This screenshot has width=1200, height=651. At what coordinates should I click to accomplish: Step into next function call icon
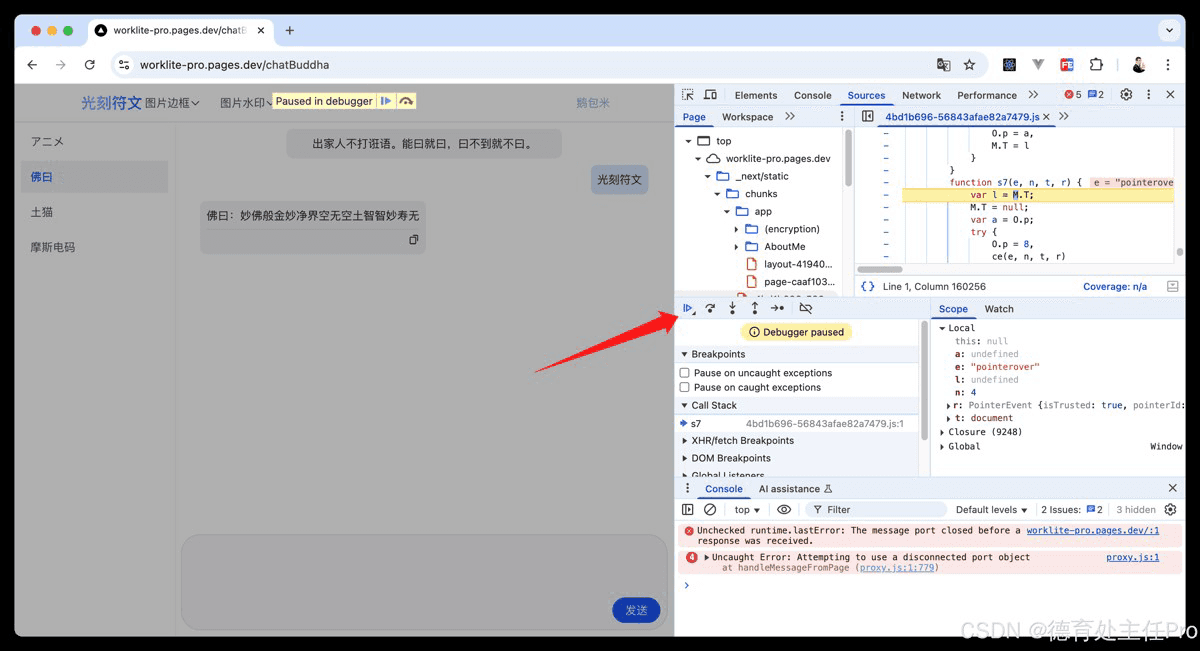tap(732, 308)
